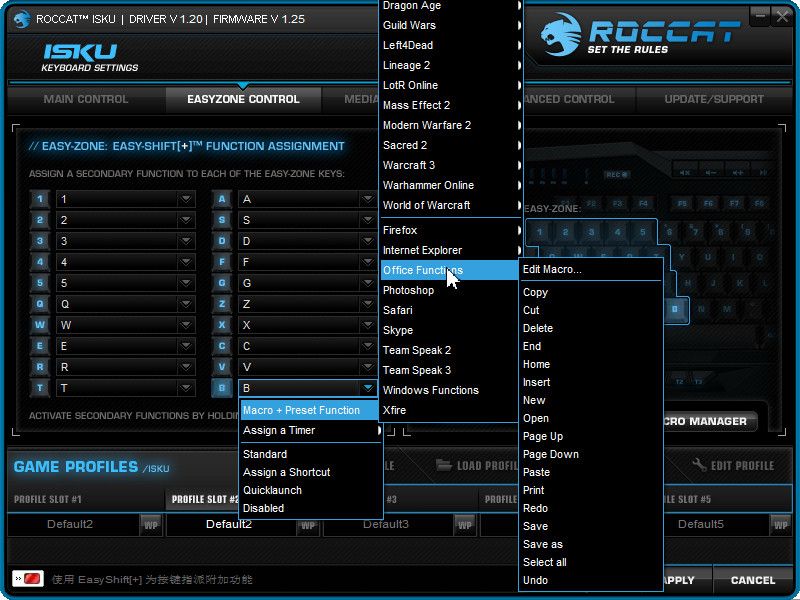Select Macro + Preset Function in the dropdown list
The width and height of the screenshot is (800, 600).
coord(310,410)
